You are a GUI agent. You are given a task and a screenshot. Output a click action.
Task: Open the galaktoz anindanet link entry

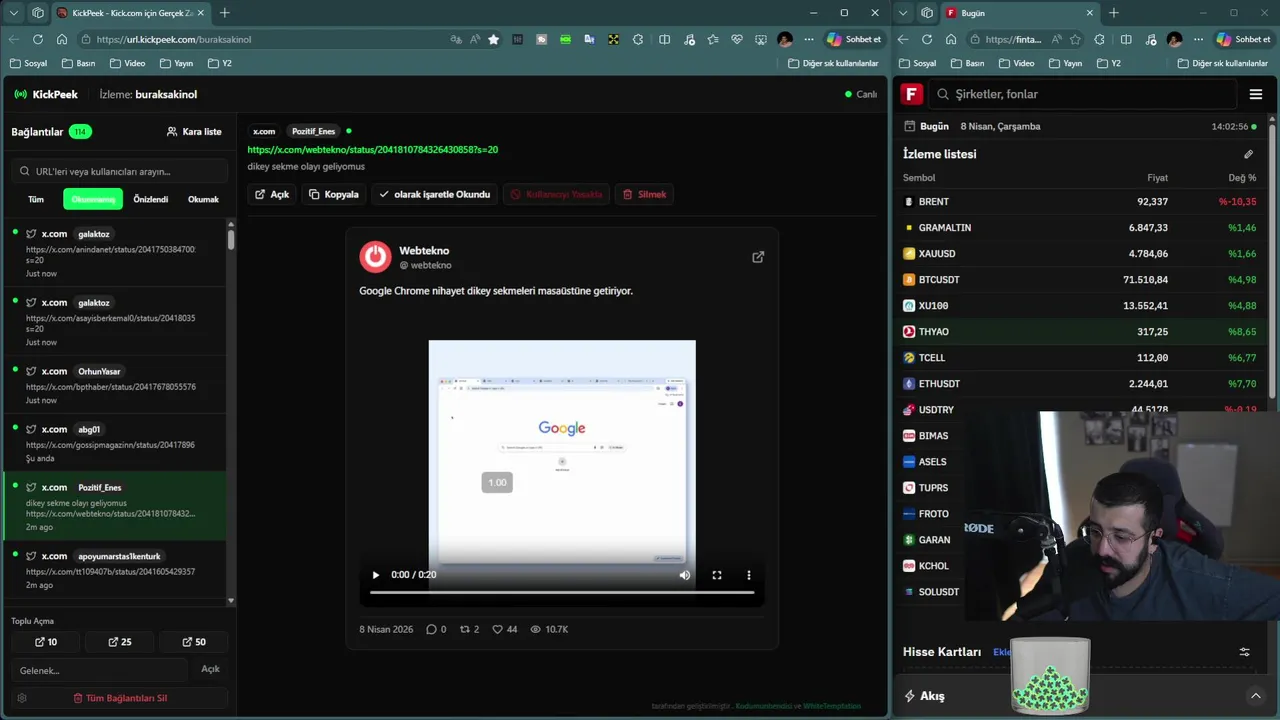(x=114, y=253)
